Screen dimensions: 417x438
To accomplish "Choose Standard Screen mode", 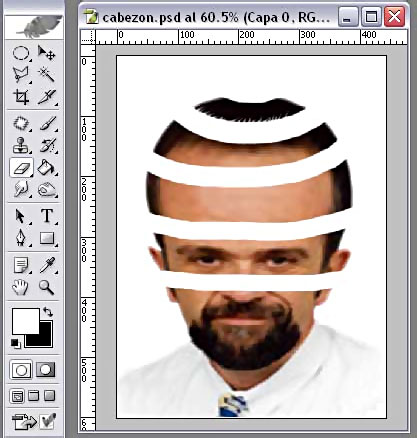I will coord(17,396).
